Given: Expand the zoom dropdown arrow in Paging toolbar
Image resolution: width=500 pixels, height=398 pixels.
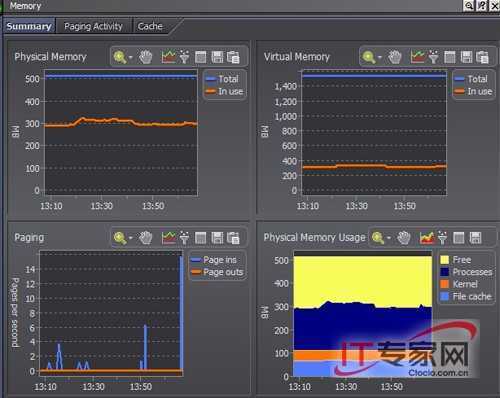Looking at the screenshot, I should point(131,238).
